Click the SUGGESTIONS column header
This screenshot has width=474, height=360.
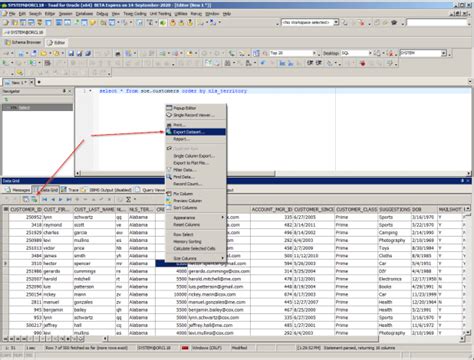click(395, 209)
